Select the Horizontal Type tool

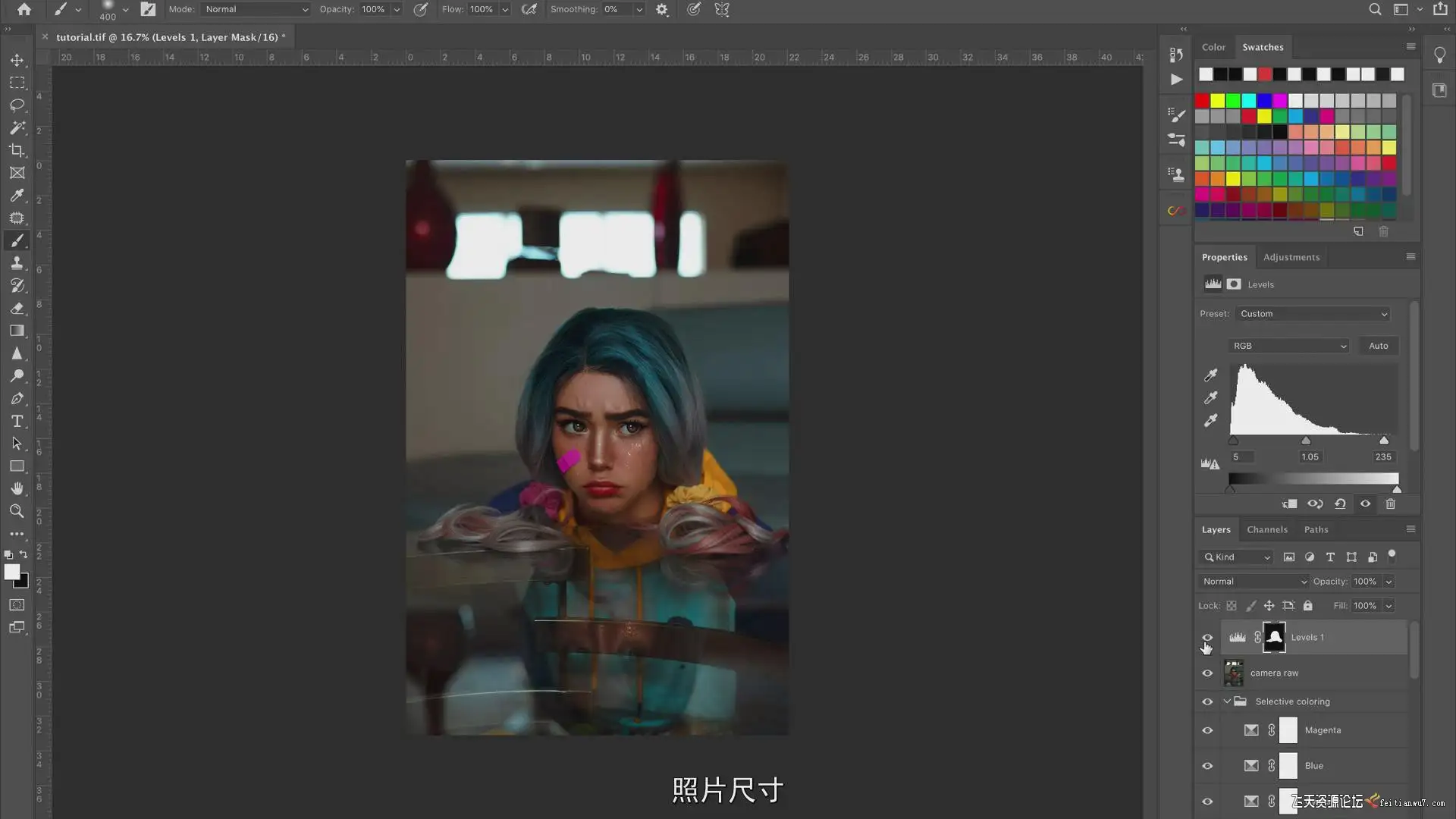(17, 421)
